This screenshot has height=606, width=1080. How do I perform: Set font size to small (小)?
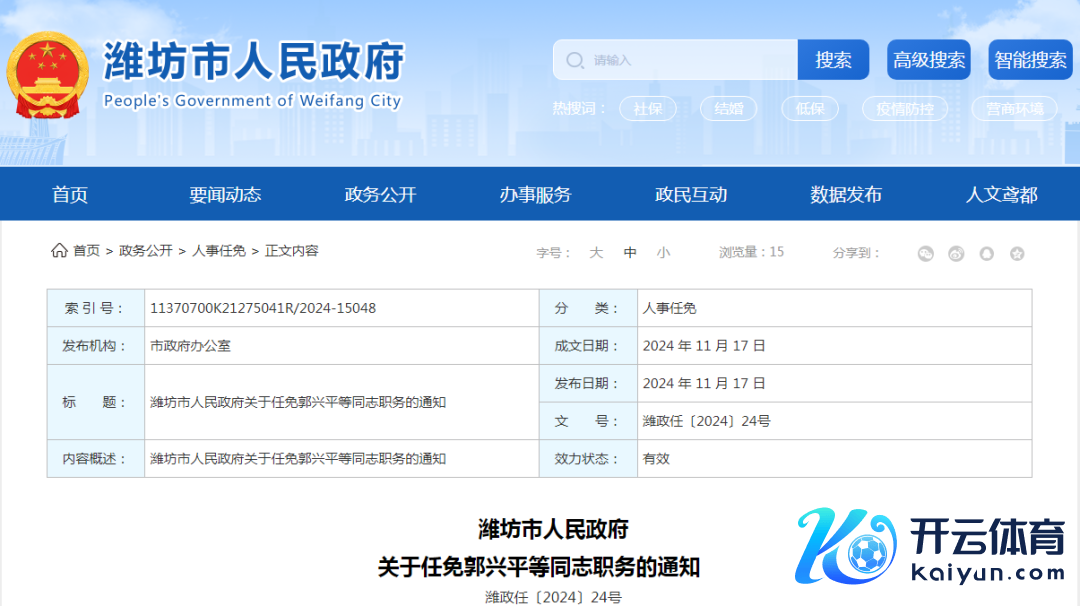(x=663, y=253)
